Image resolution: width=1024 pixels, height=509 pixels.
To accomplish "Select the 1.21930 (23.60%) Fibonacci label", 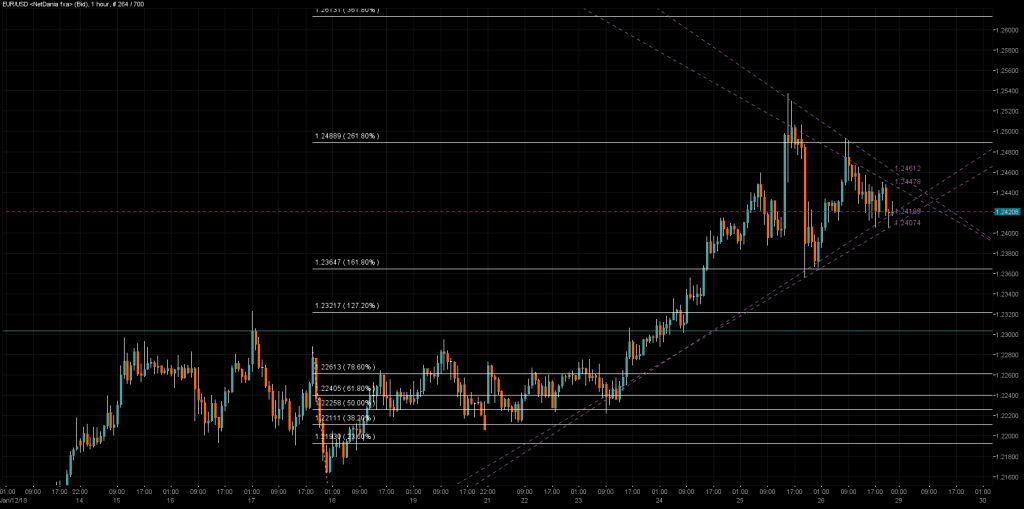I will [346, 436].
